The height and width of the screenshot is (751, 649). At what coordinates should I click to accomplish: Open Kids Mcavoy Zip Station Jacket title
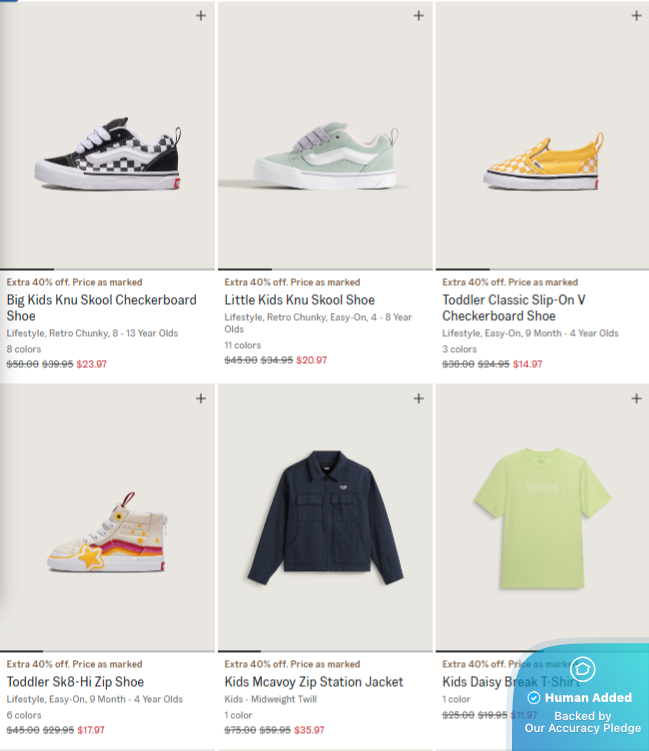tap(314, 681)
